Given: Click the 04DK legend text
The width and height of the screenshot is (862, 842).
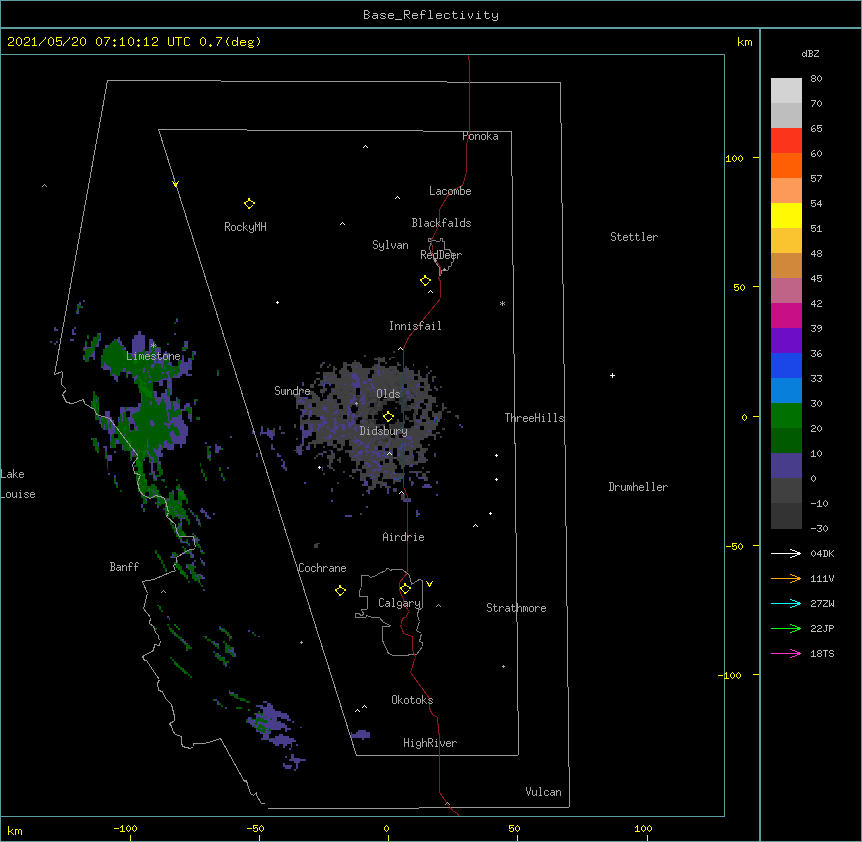Looking at the screenshot, I should pos(822,553).
